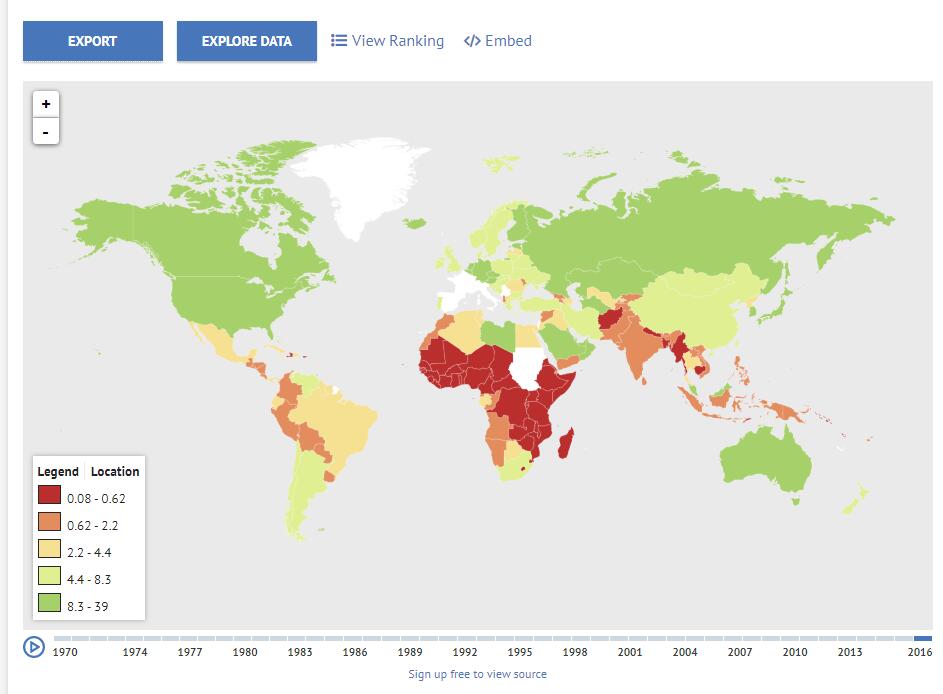The image size is (943, 694).
Task: Play the timeline animation
Action: (34, 647)
